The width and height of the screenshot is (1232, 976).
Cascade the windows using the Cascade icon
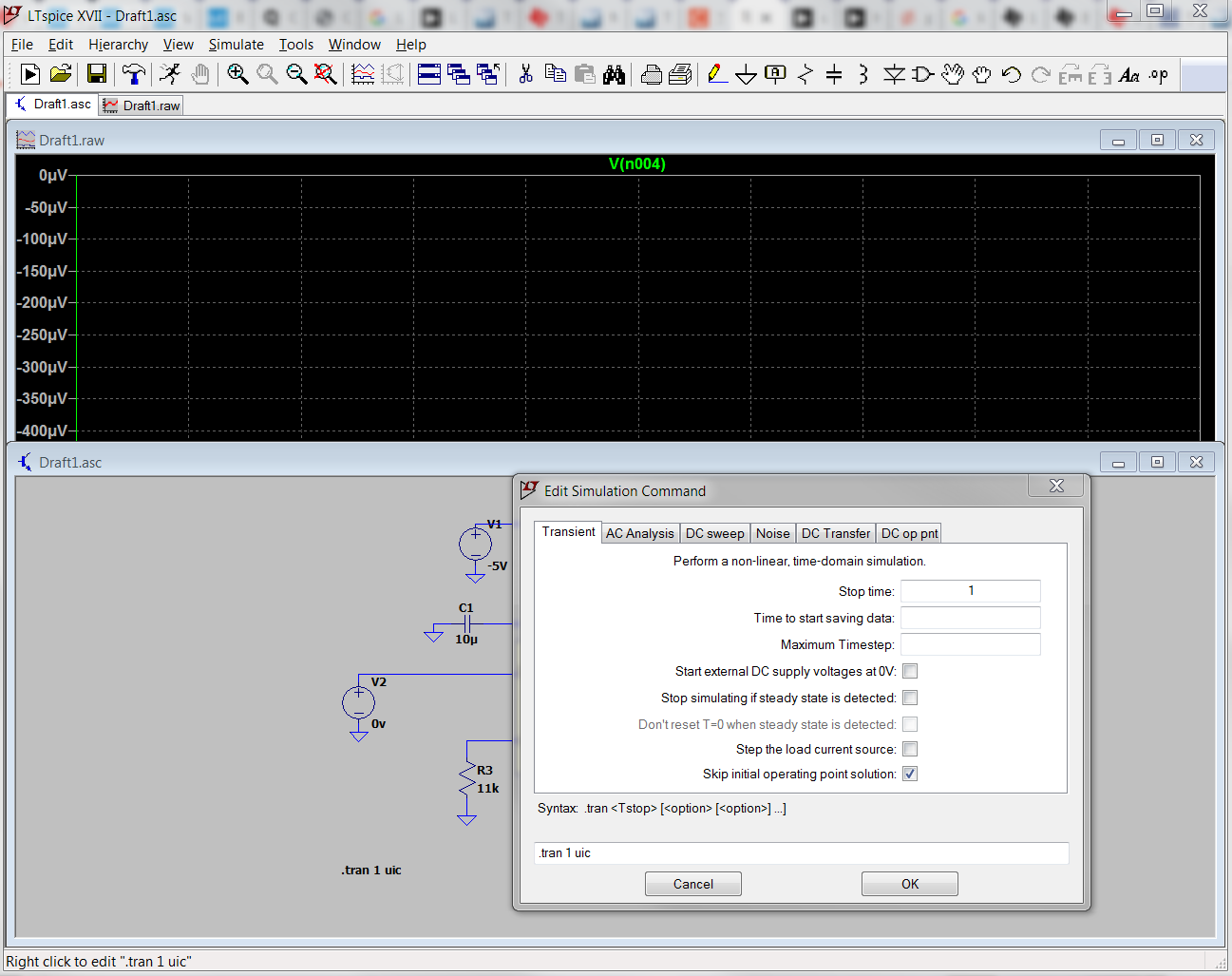[459, 74]
